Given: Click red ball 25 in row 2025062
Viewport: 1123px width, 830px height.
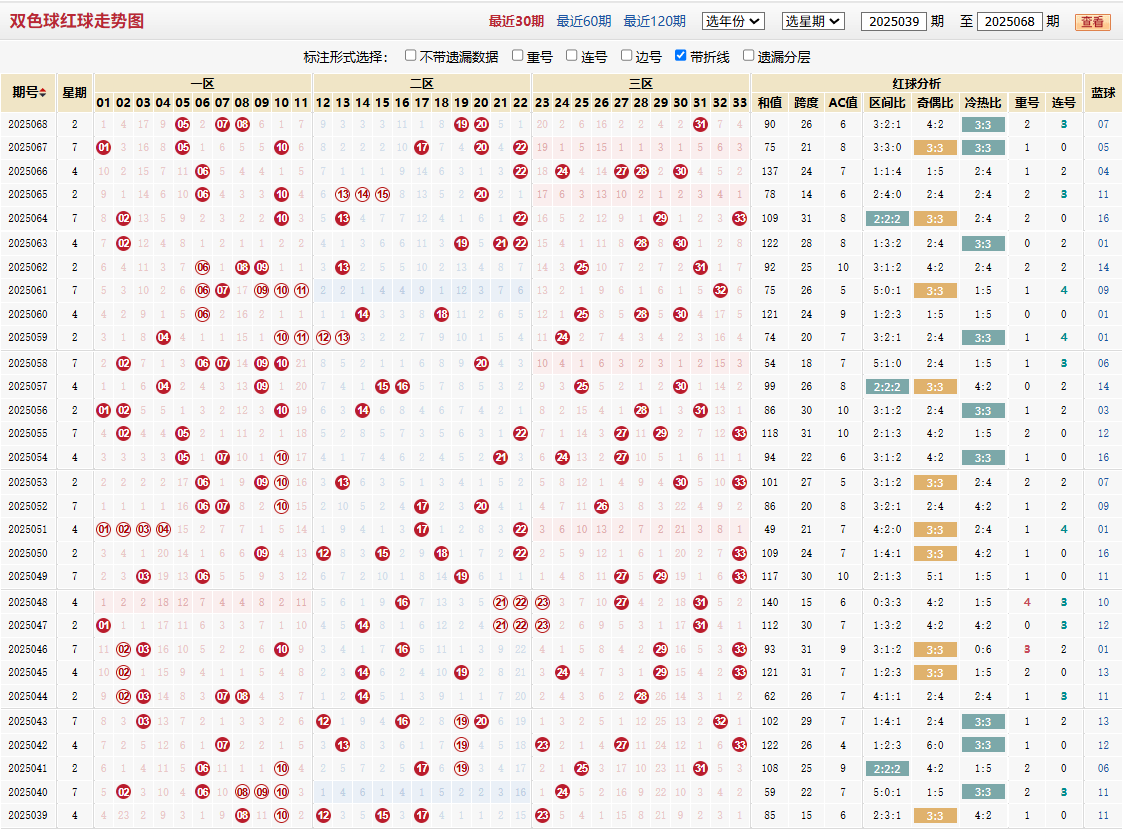Looking at the screenshot, I should (582, 267).
